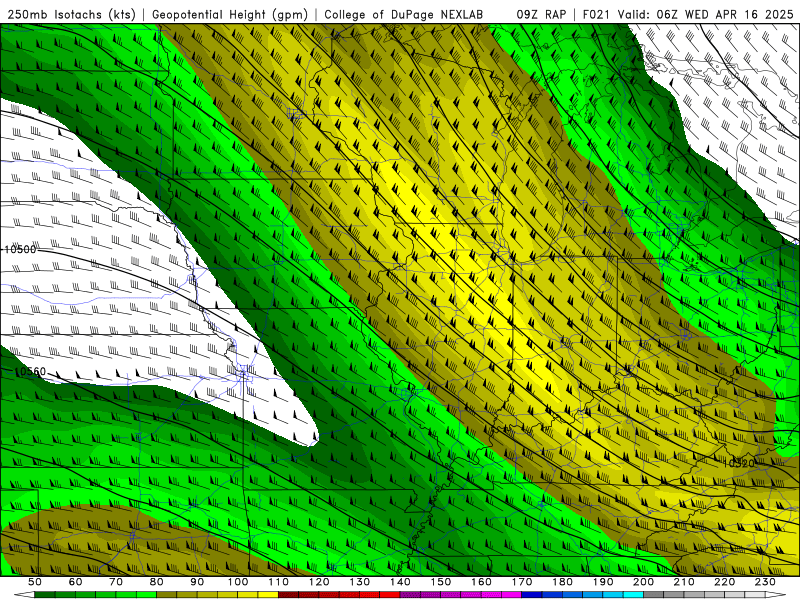Click the 210 kts legend label

(x=684, y=582)
